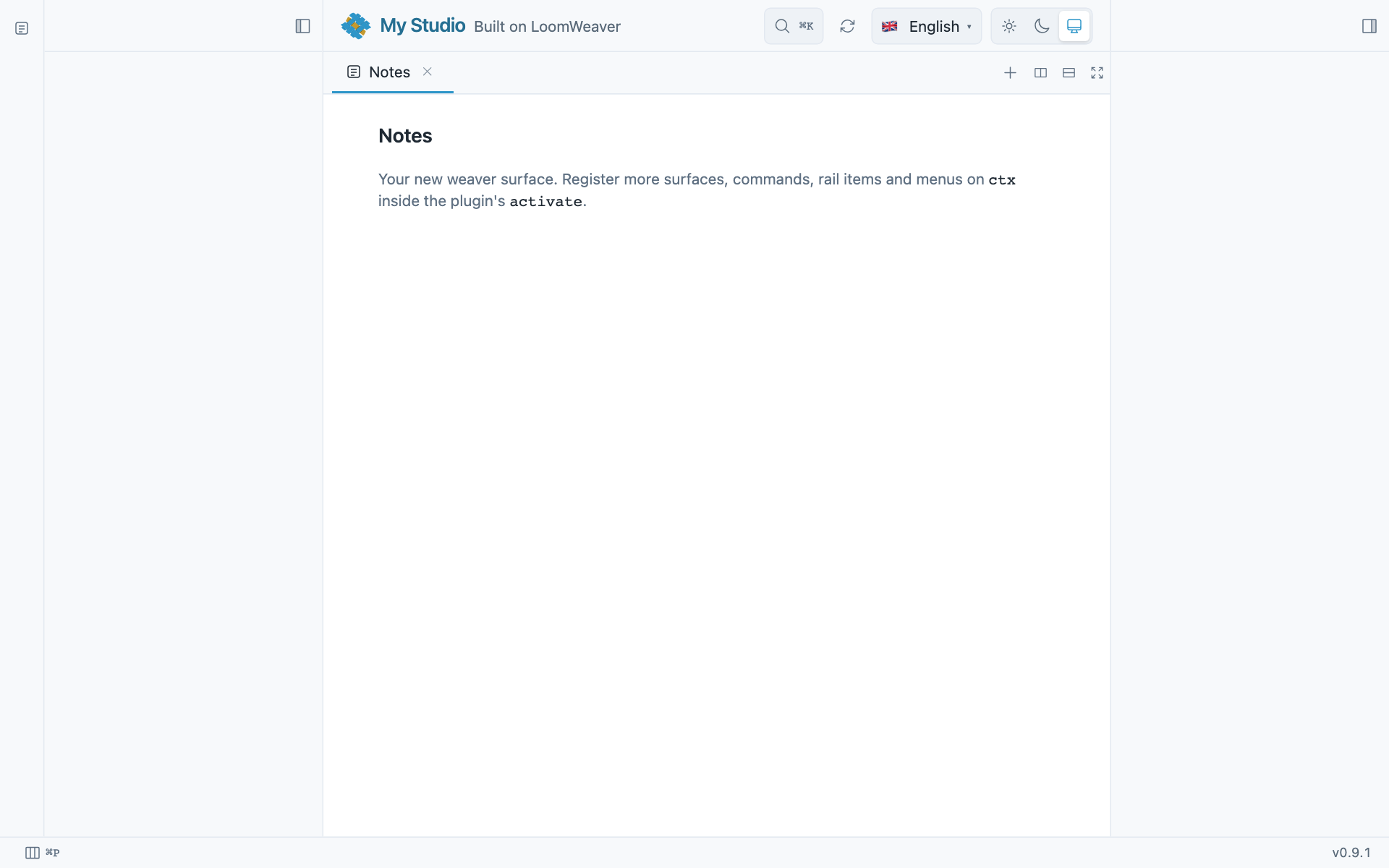Open the English language dropdown

click(x=926, y=26)
